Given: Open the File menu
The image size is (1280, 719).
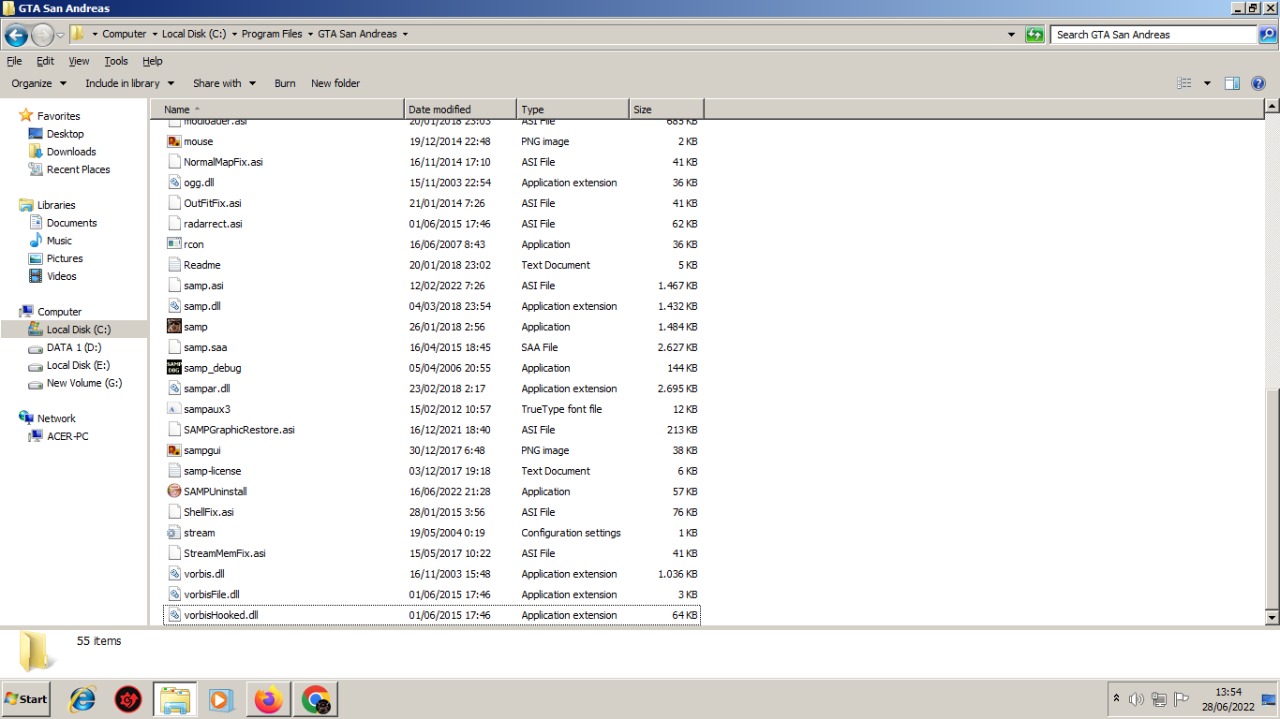Looking at the screenshot, I should click(x=14, y=61).
